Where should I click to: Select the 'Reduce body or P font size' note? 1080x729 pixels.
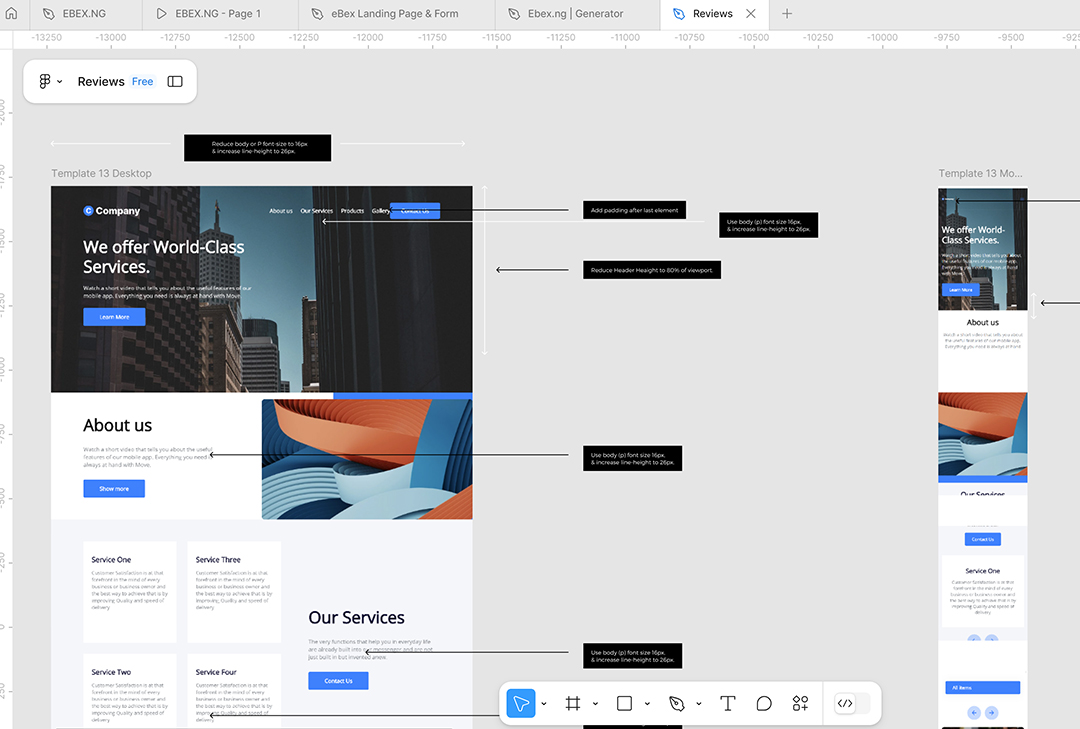tap(258, 148)
